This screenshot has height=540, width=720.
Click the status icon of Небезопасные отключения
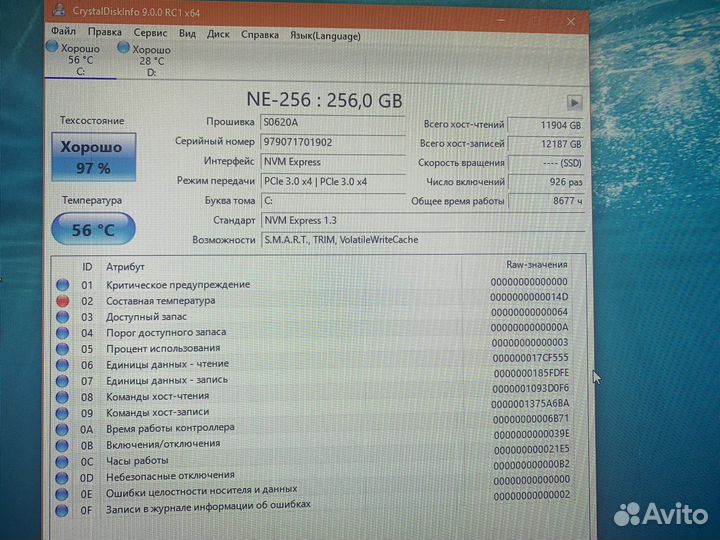[62, 478]
